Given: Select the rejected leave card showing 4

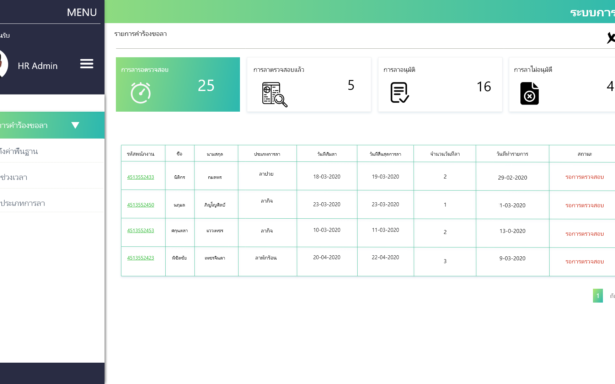Looking at the screenshot, I should (562, 85).
